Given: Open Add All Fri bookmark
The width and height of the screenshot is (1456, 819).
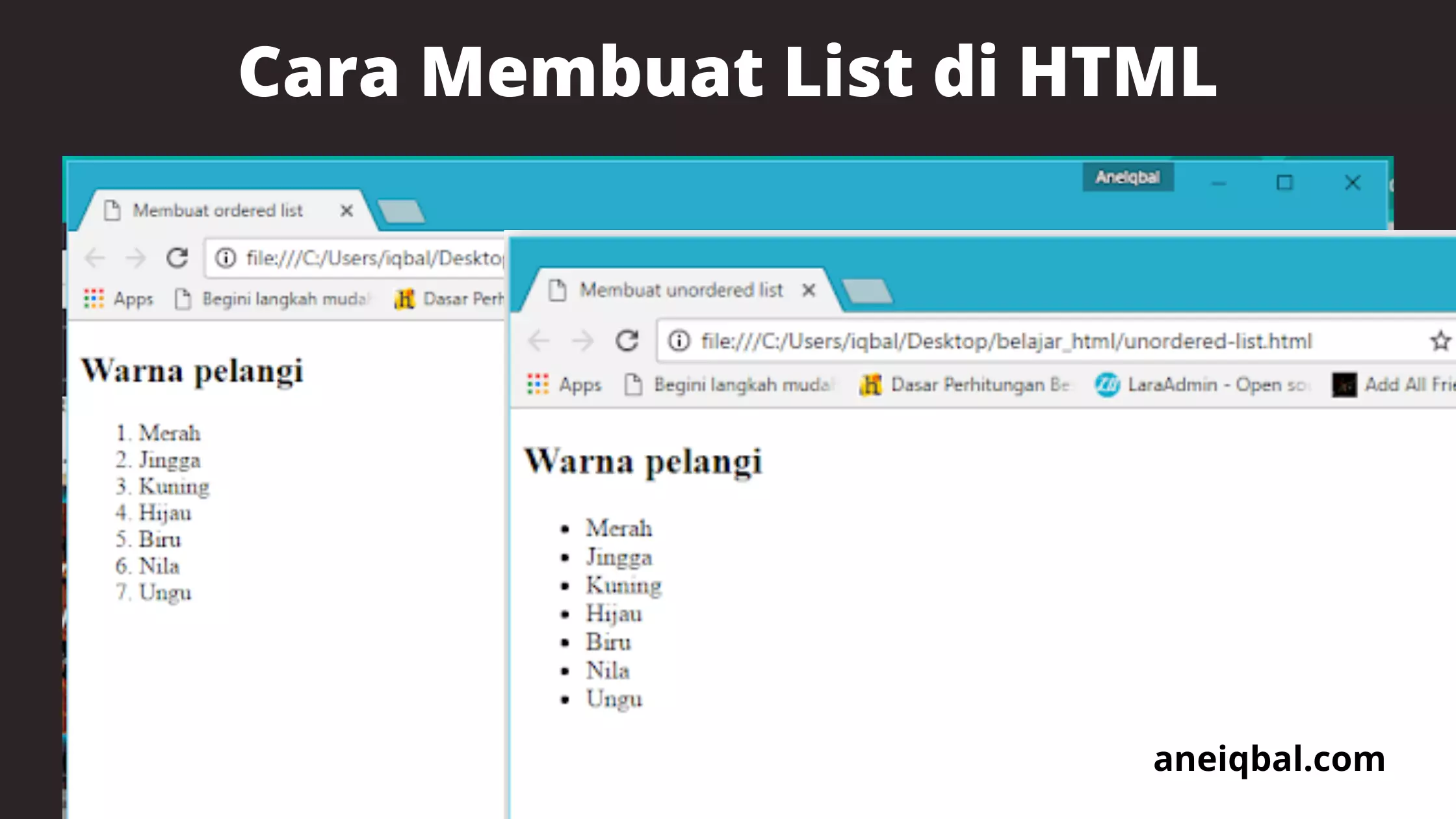Looking at the screenshot, I should [1394, 385].
